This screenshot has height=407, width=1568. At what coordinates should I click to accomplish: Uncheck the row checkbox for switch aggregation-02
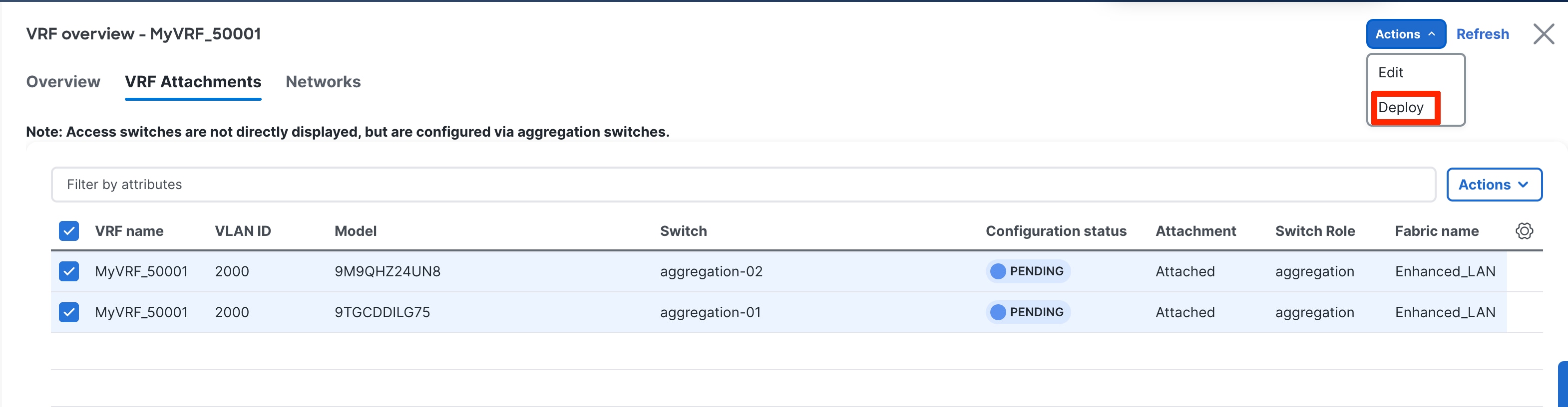click(x=68, y=271)
